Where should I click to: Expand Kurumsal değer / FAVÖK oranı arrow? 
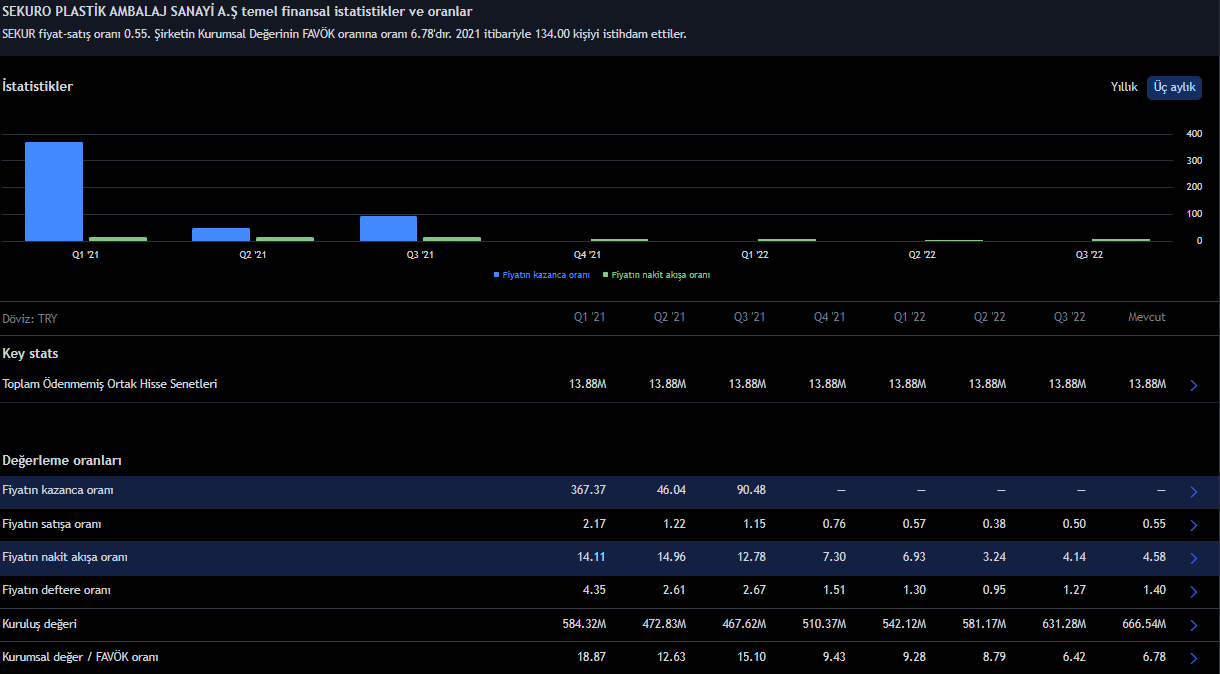[x=1193, y=658]
